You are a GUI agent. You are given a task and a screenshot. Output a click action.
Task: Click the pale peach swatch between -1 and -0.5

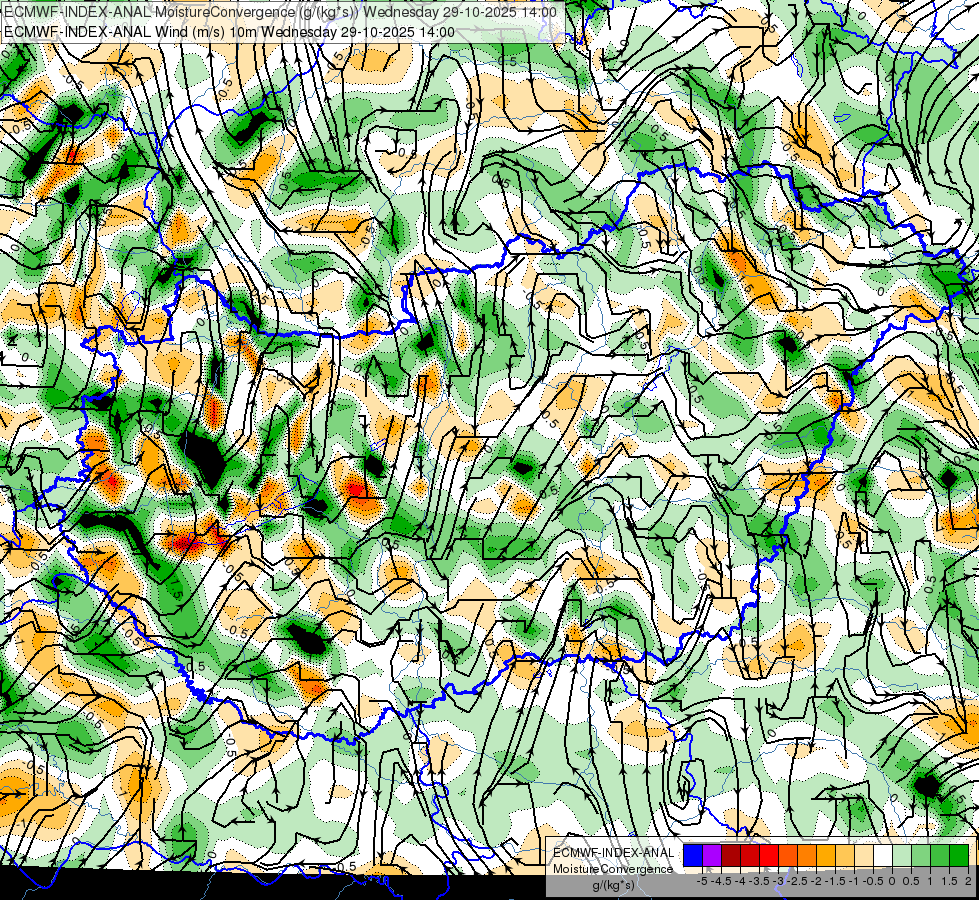(864, 855)
